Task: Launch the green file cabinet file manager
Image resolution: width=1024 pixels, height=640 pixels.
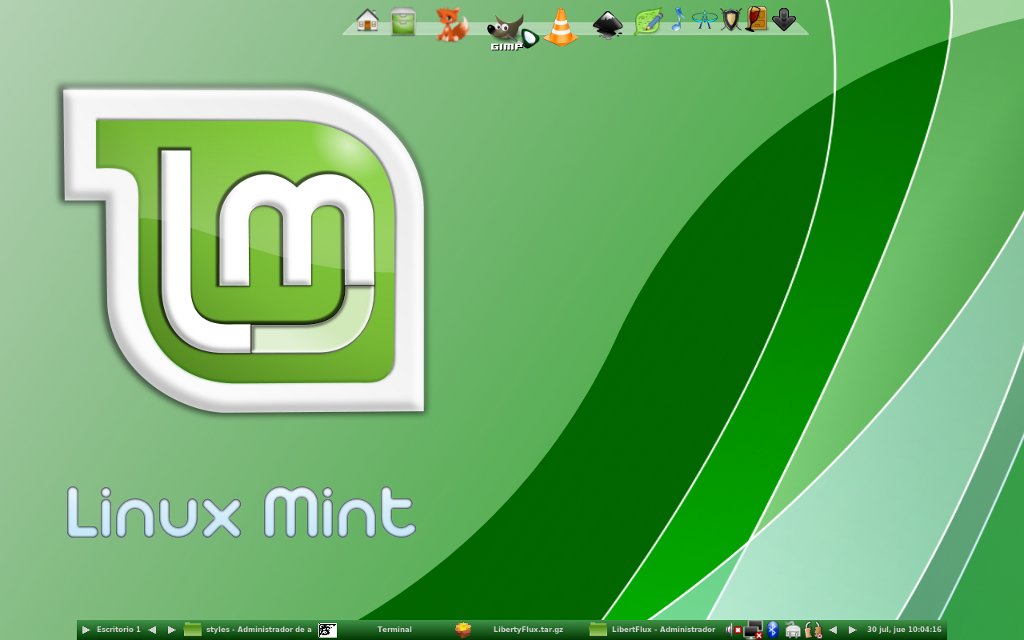Action: tap(403, 22)
